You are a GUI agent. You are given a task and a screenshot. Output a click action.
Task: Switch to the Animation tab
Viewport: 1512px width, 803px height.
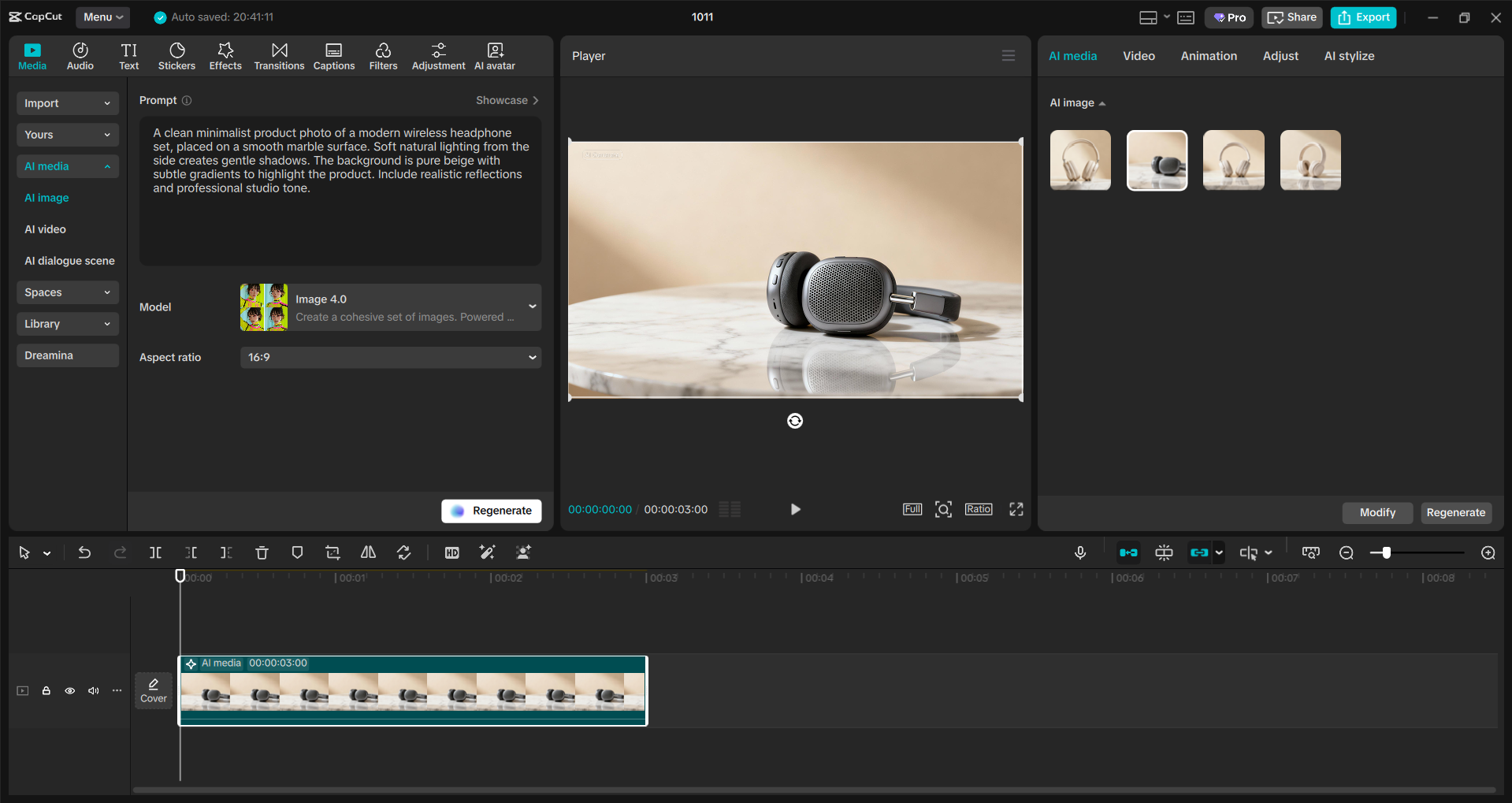(1209, 55)
